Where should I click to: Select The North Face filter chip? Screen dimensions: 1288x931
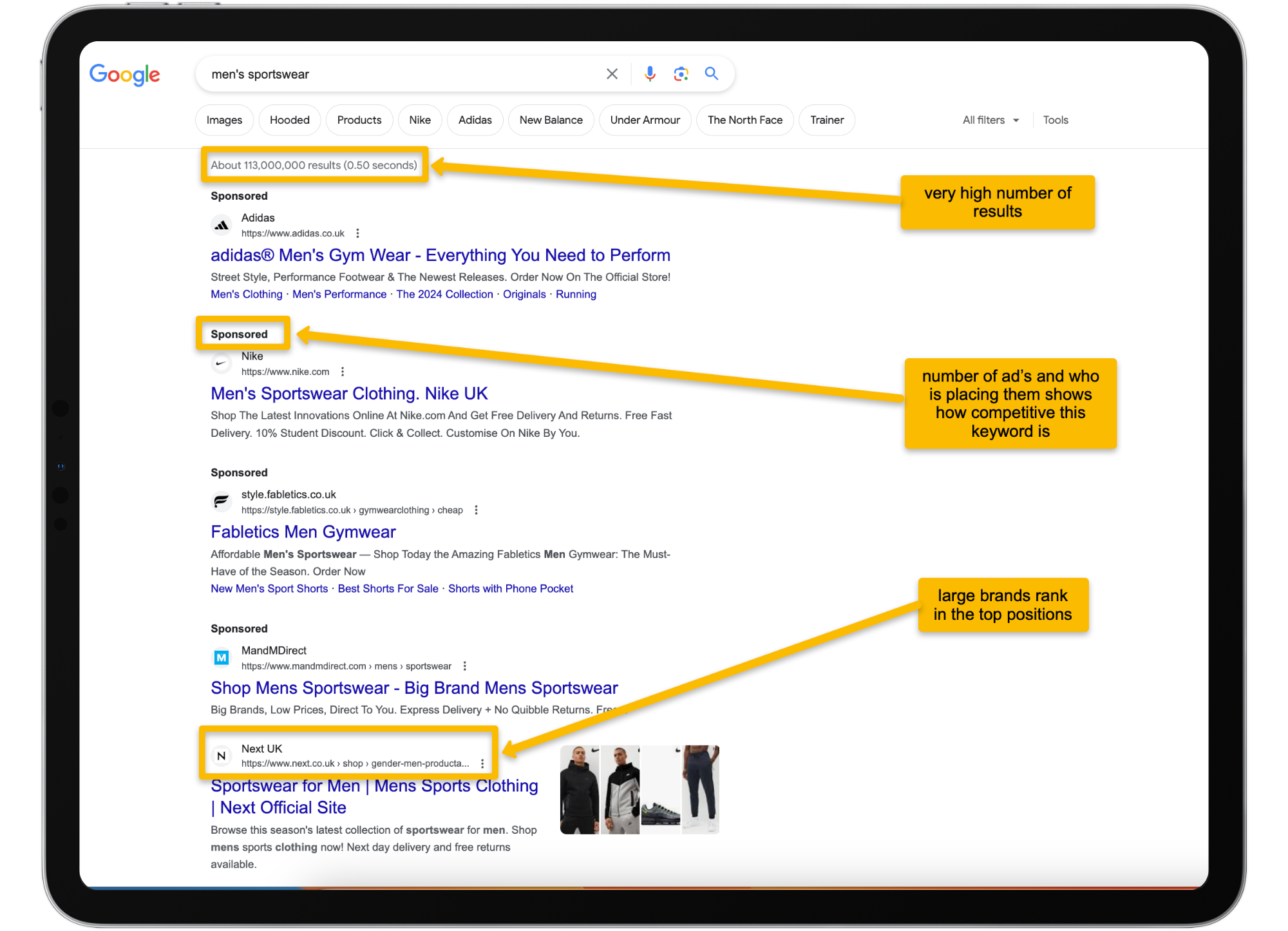[745, 120]
